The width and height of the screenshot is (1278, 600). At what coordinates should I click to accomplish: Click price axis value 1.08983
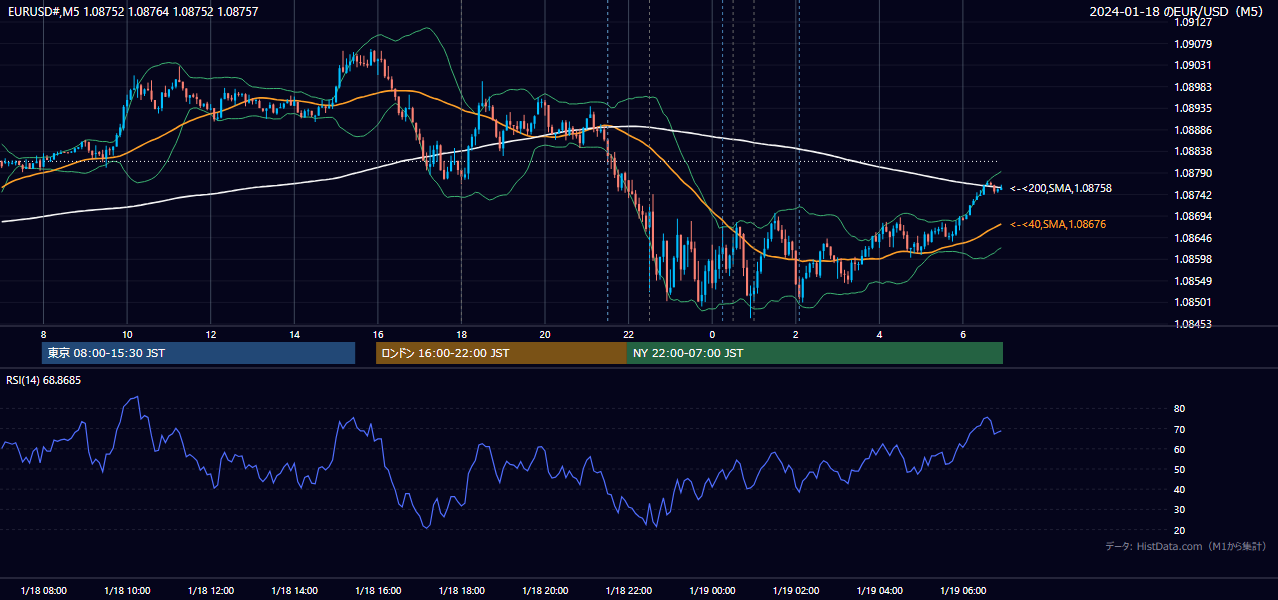pyautogui.click(x=1193, y=86)
